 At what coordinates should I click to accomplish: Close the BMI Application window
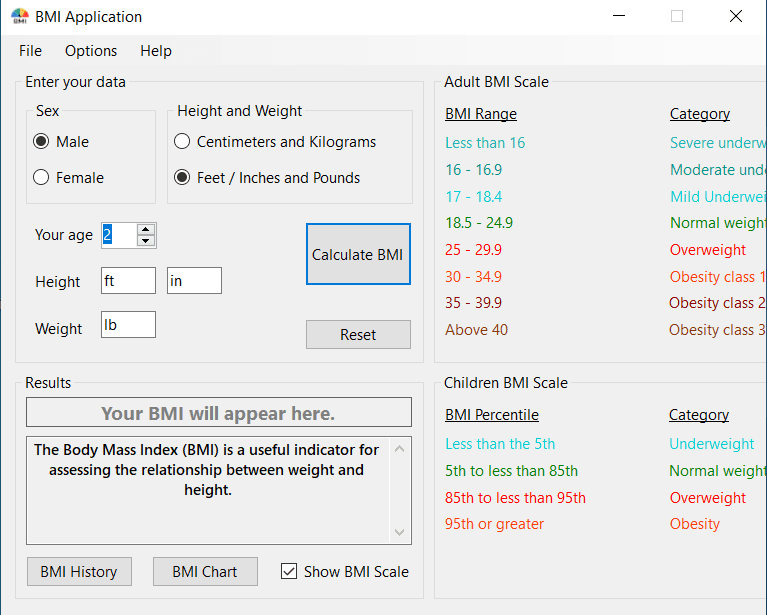pos(736,16)
